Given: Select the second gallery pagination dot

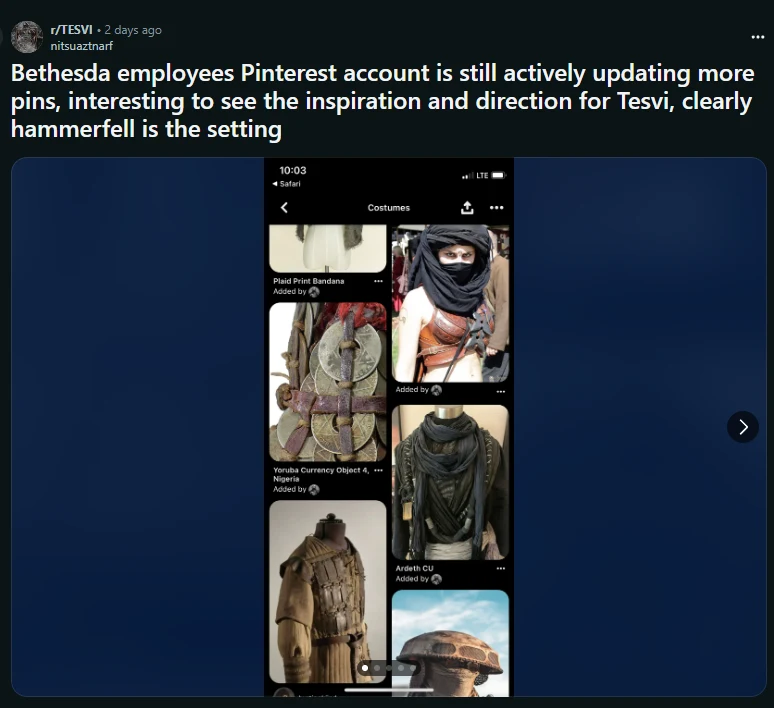Looking at the screenshot, I should (377, 668).
